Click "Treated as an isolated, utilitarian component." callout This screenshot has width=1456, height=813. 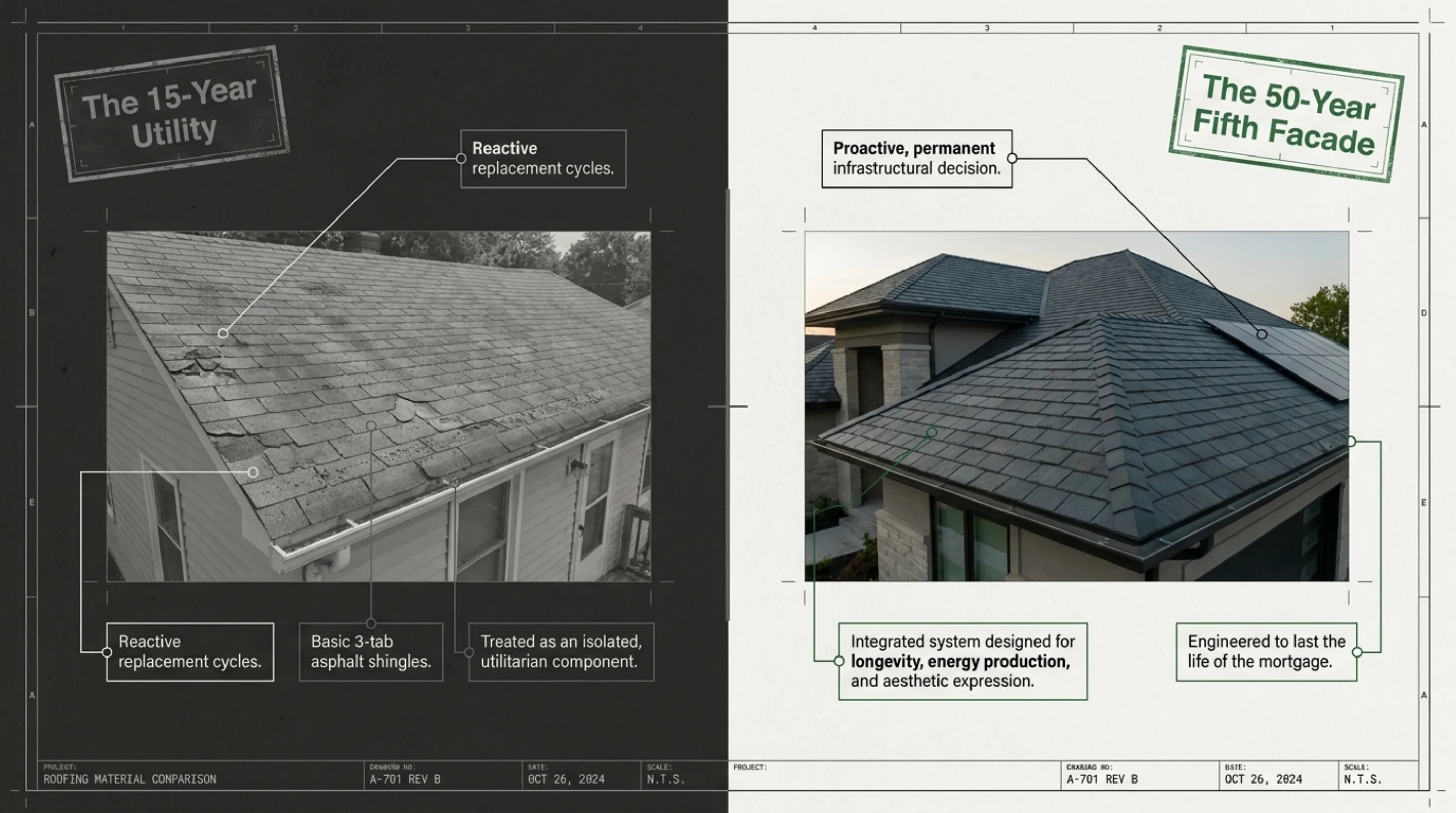[561, 652]
